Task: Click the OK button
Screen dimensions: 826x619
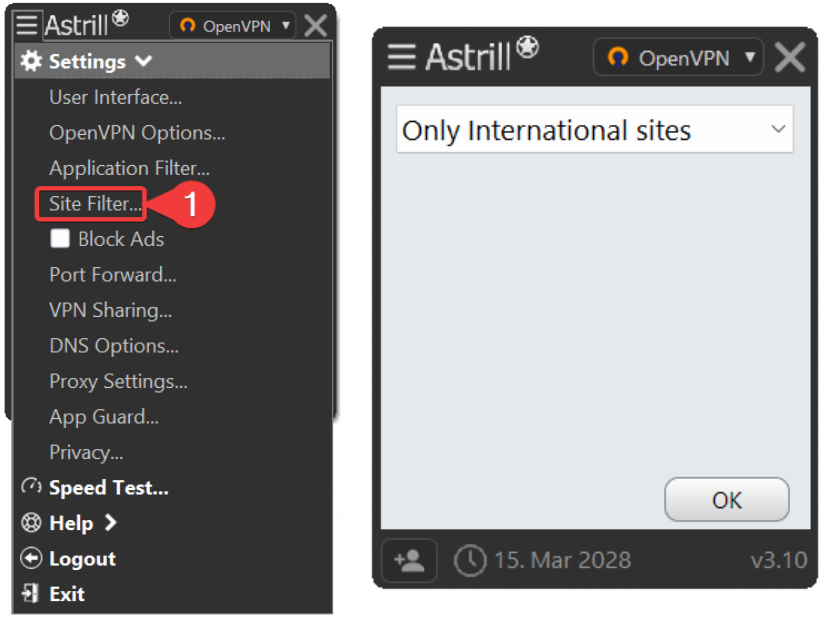Action: 727,499
